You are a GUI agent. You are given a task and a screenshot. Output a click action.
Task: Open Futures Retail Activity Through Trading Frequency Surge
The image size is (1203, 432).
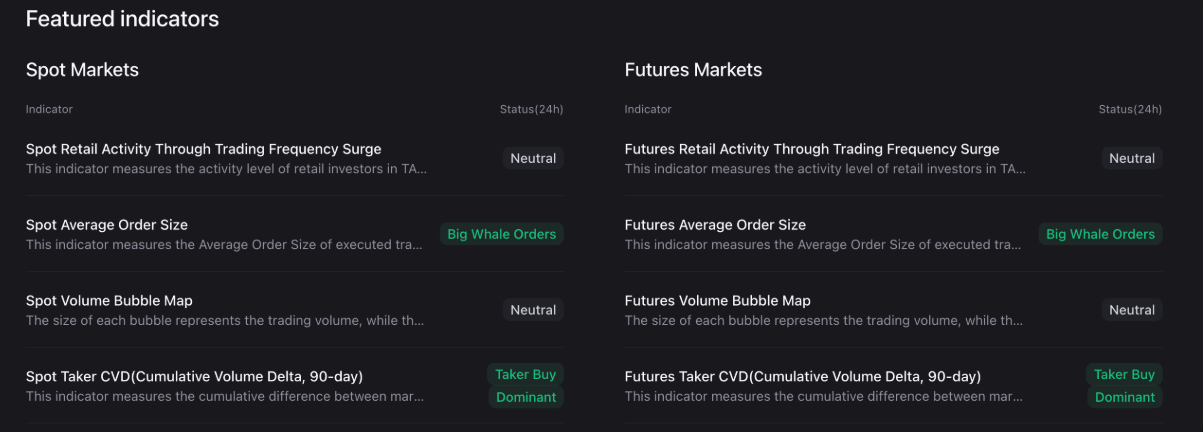[x=812, y=149]
